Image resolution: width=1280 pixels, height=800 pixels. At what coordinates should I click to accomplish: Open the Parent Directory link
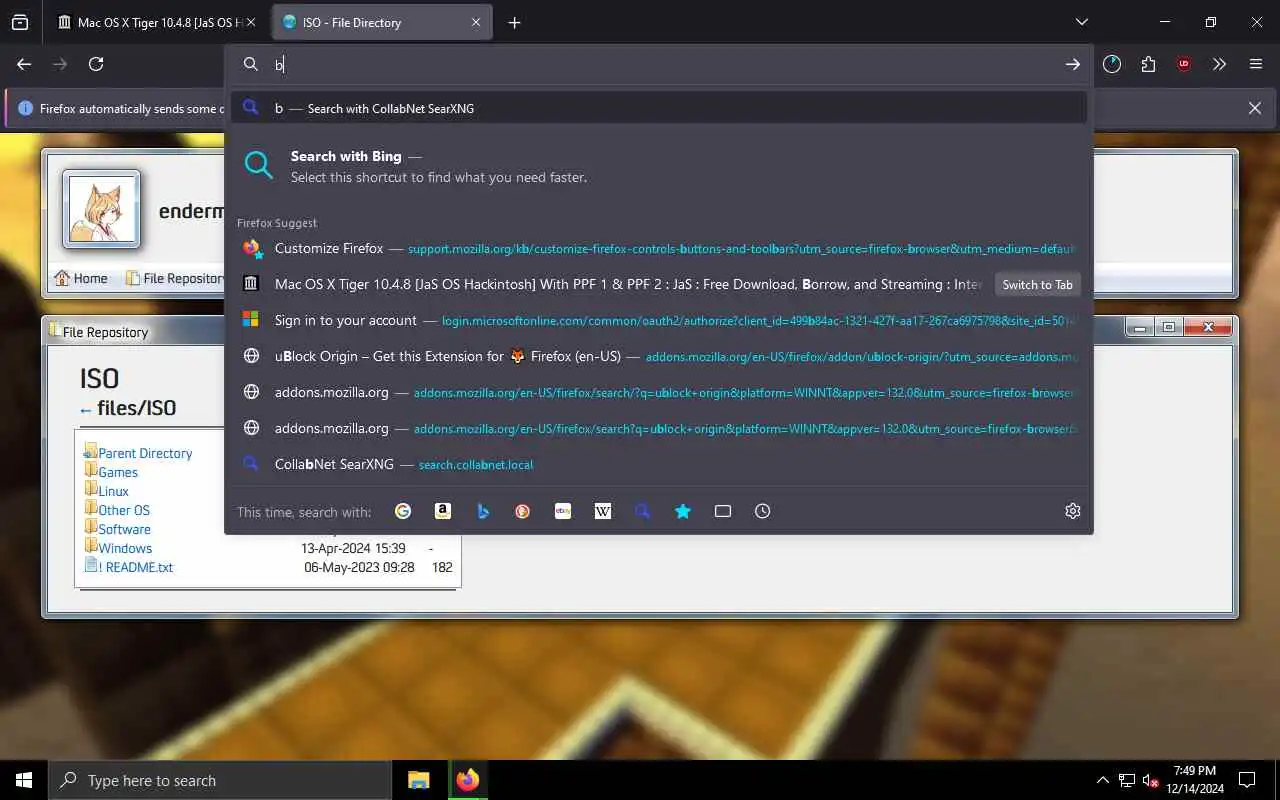(145, 453)
